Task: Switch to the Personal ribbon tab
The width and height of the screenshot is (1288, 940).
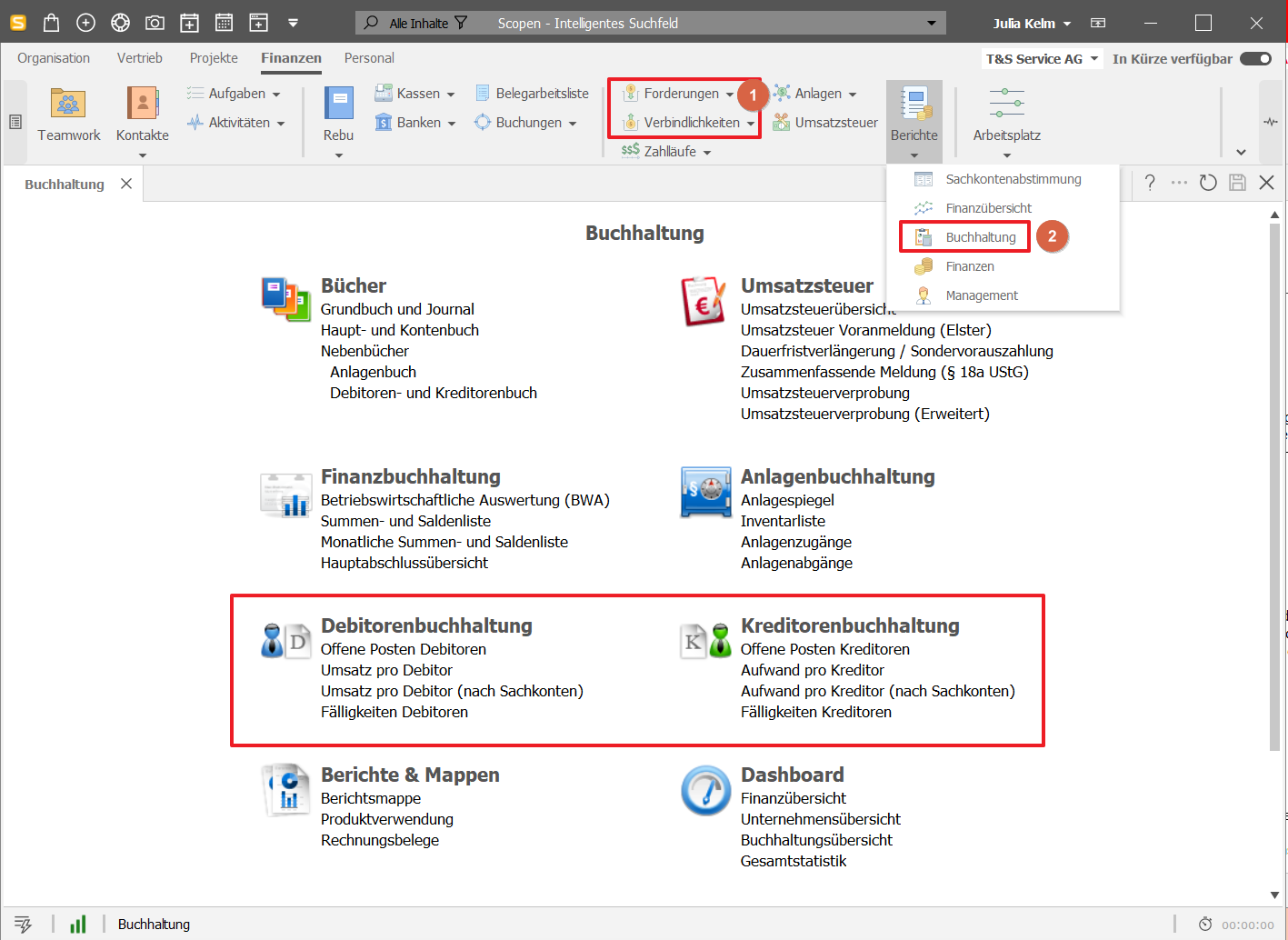Action: click(369, 58)
